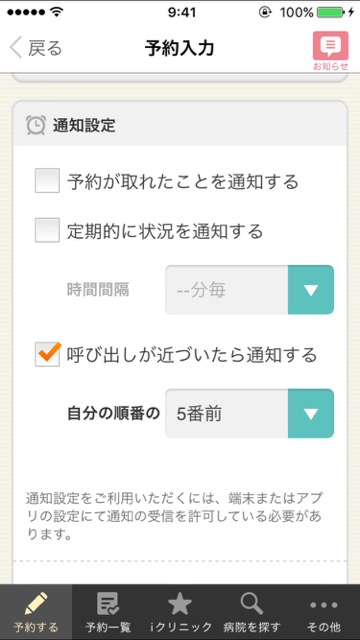The image size is (360, 640).
Task: Enable 定期的に状況を通知する checkbox
Action: pyautogui.click(x=47, y=230)
